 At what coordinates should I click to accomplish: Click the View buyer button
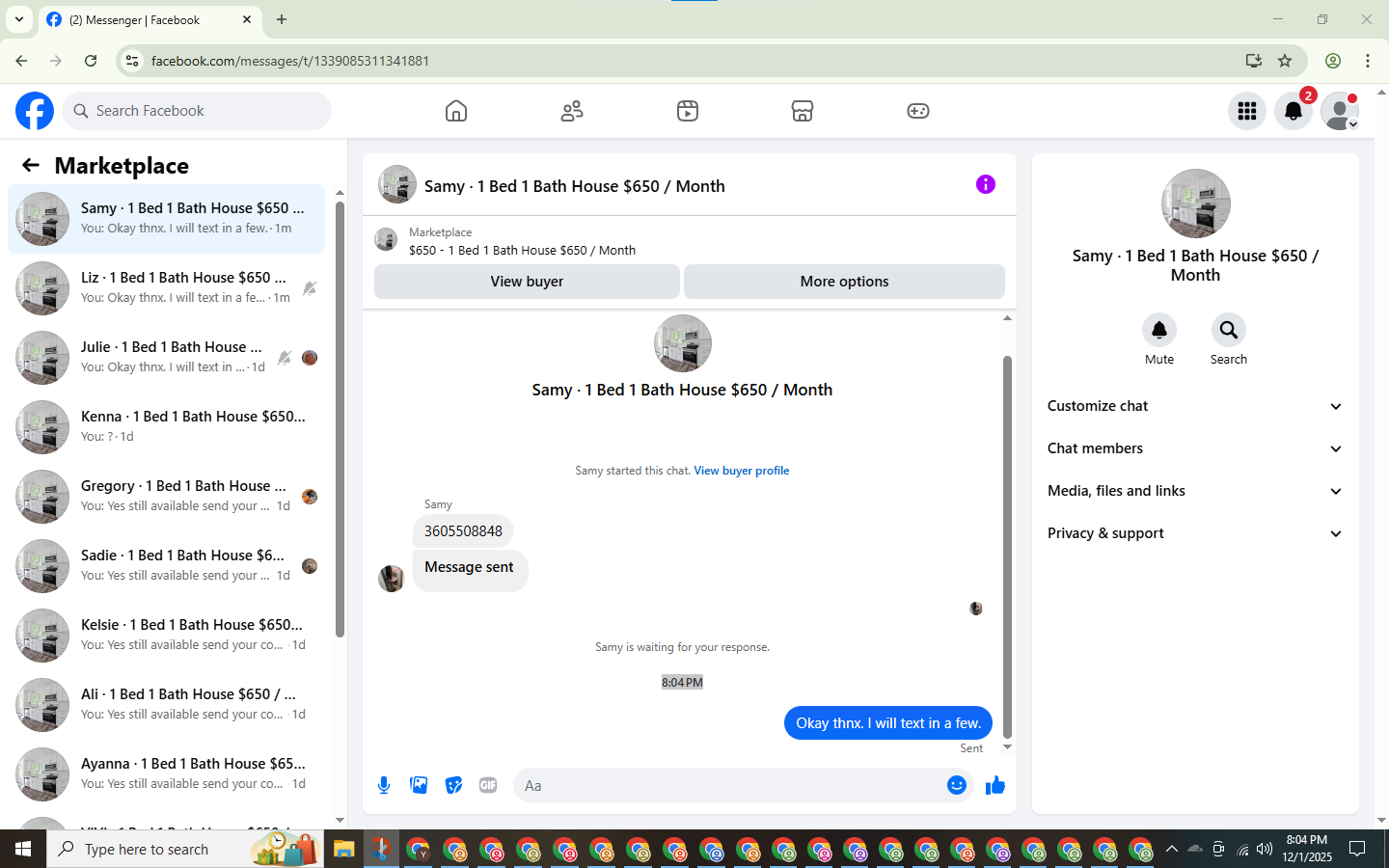click(527, 282)
